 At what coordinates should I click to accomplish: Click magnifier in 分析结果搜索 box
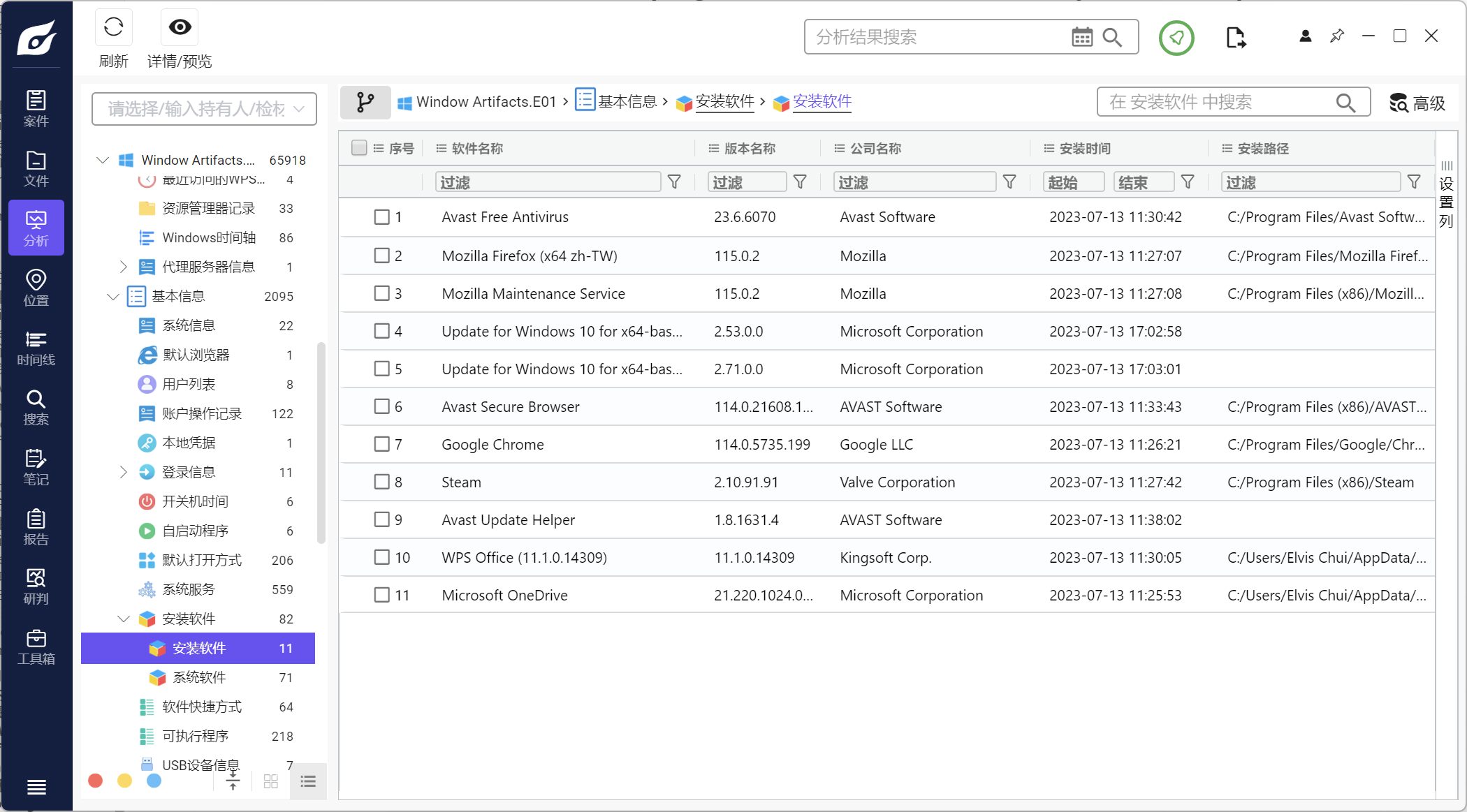(1112, 37)
